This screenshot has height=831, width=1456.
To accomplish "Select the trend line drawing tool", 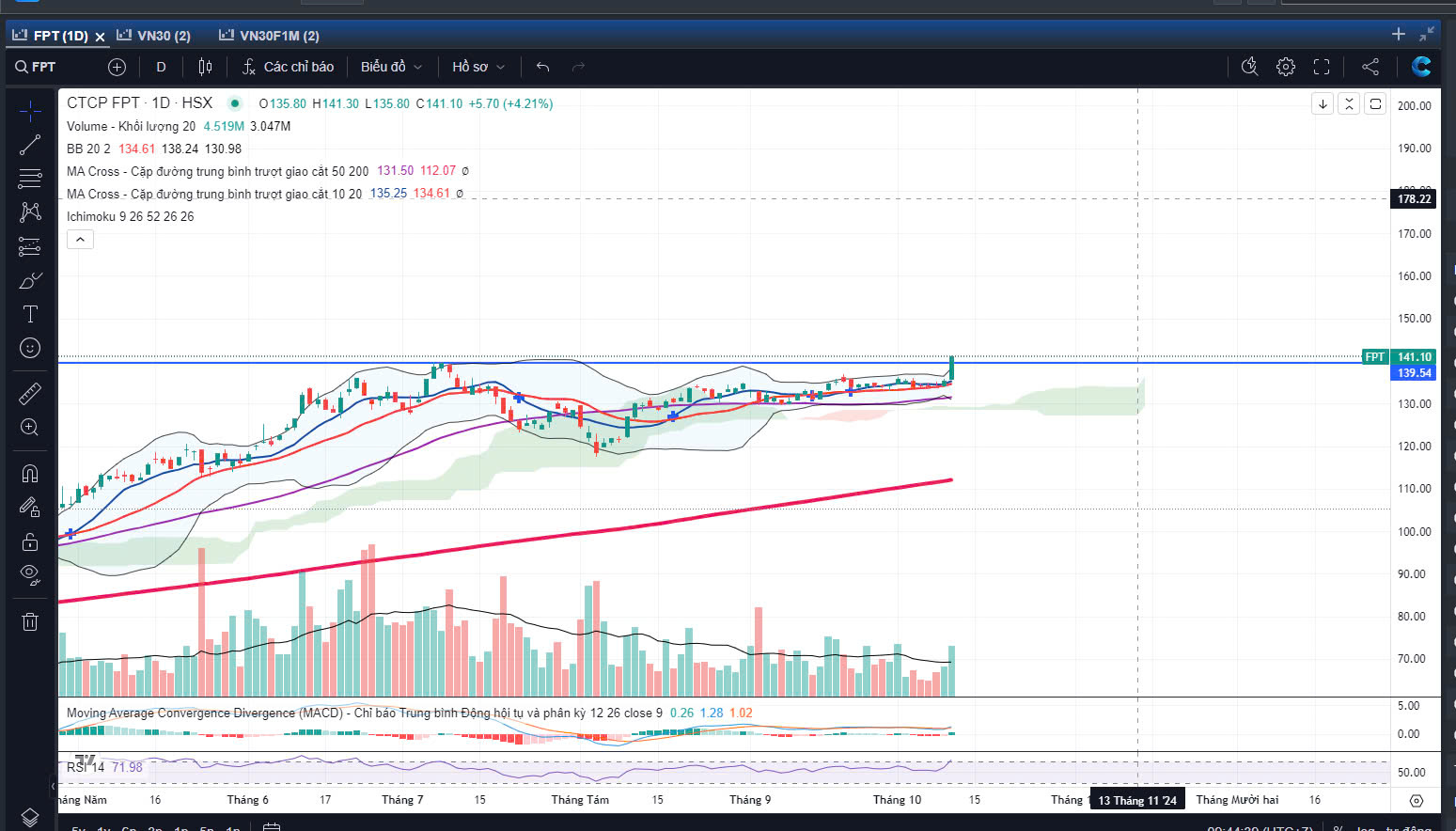I will click(x=30, y=145).
